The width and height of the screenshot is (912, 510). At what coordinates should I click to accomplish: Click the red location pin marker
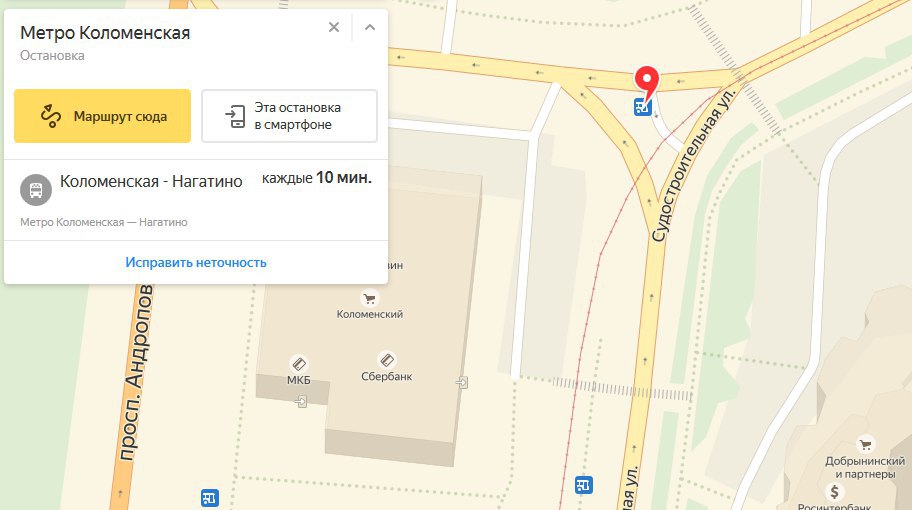point(646,81)
